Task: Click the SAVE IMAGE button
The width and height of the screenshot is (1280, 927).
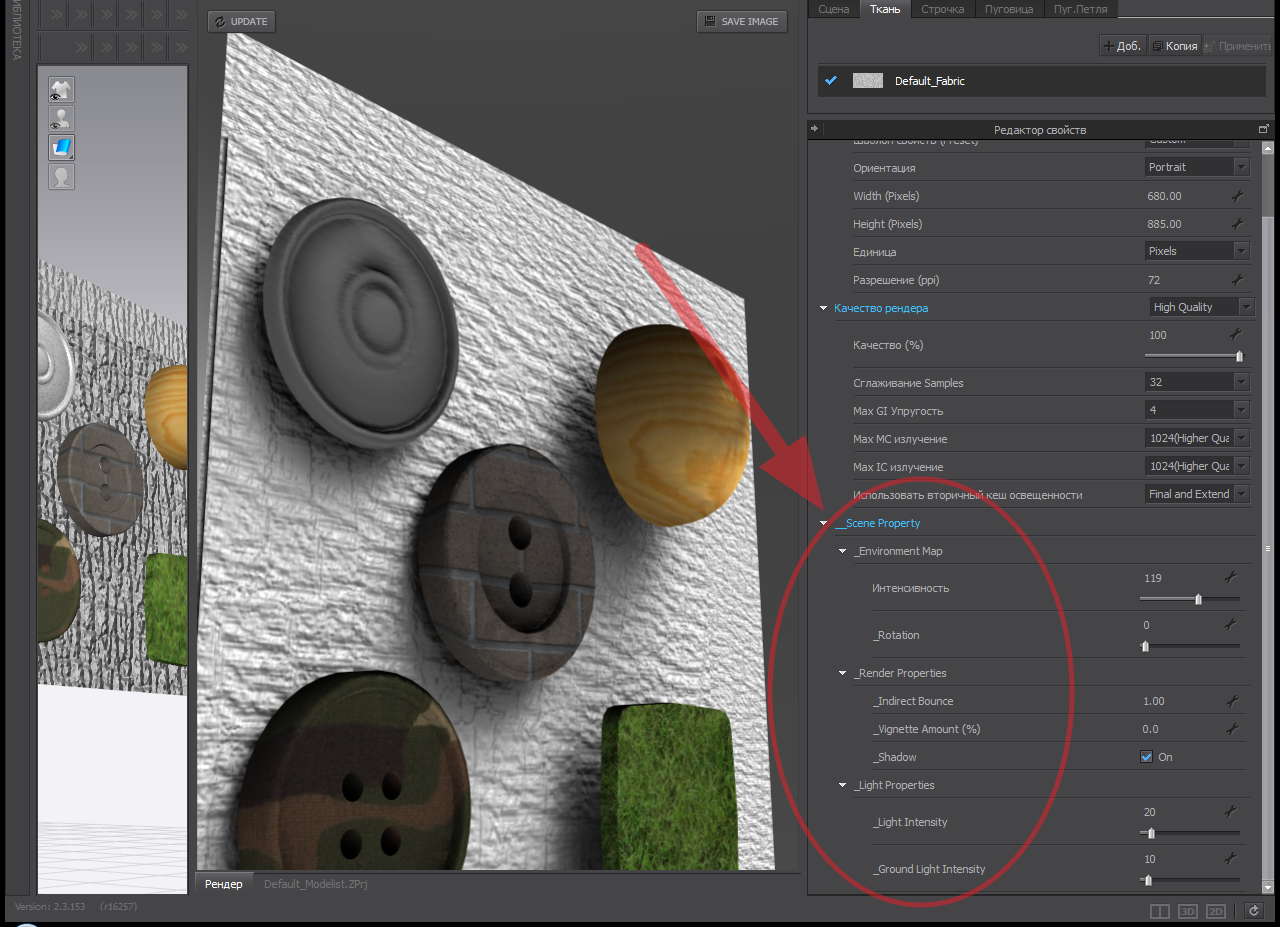Action: [741, 21]
